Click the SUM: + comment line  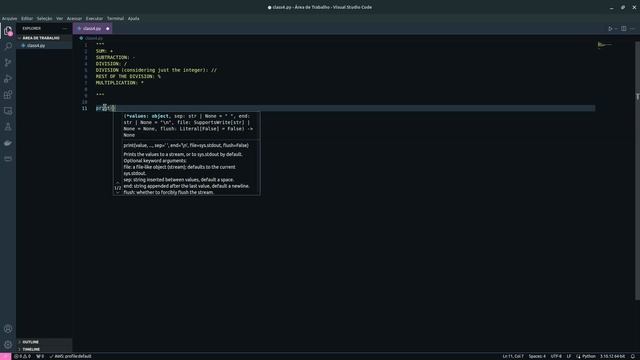(104, 51)
